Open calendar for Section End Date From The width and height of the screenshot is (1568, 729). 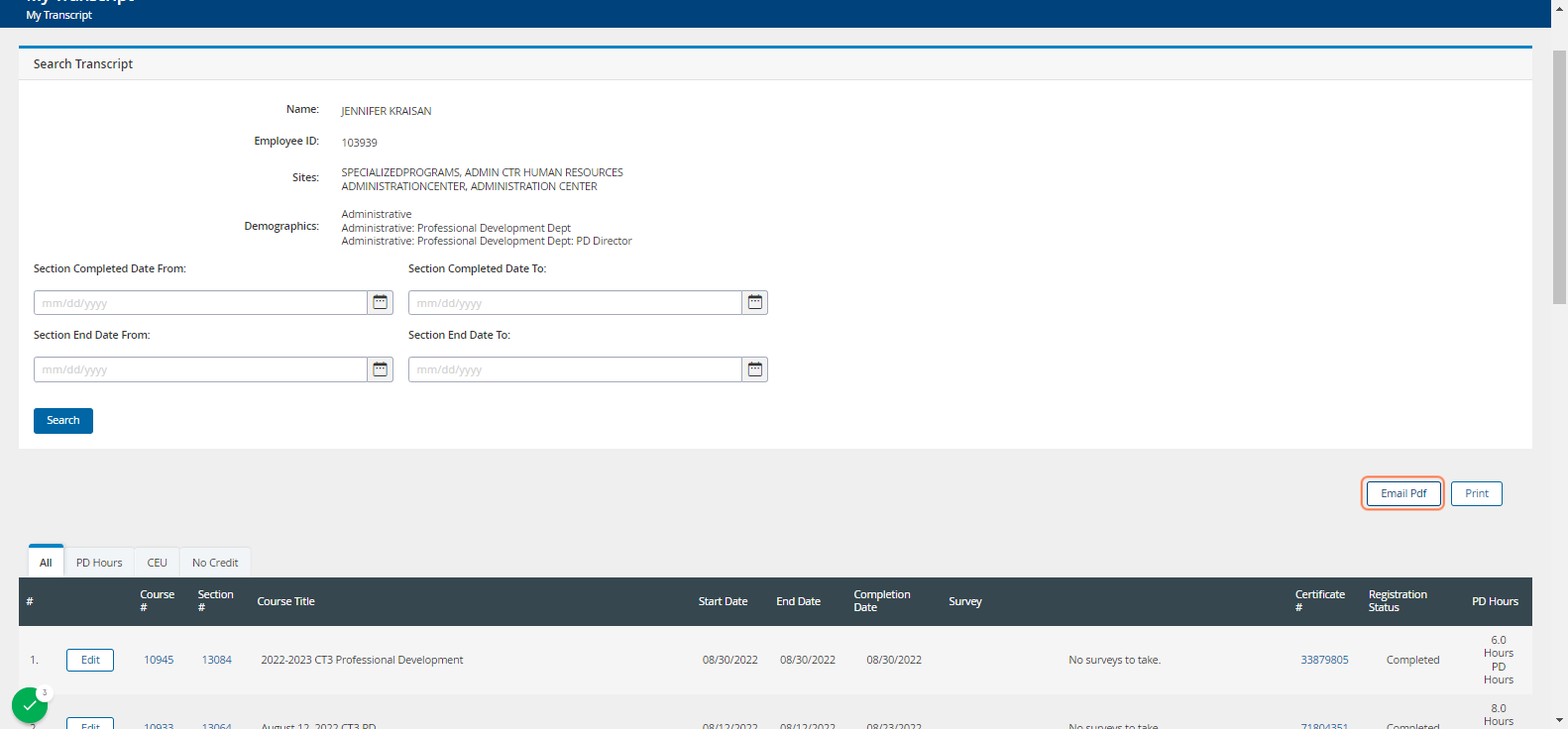[x=380, y=369]
